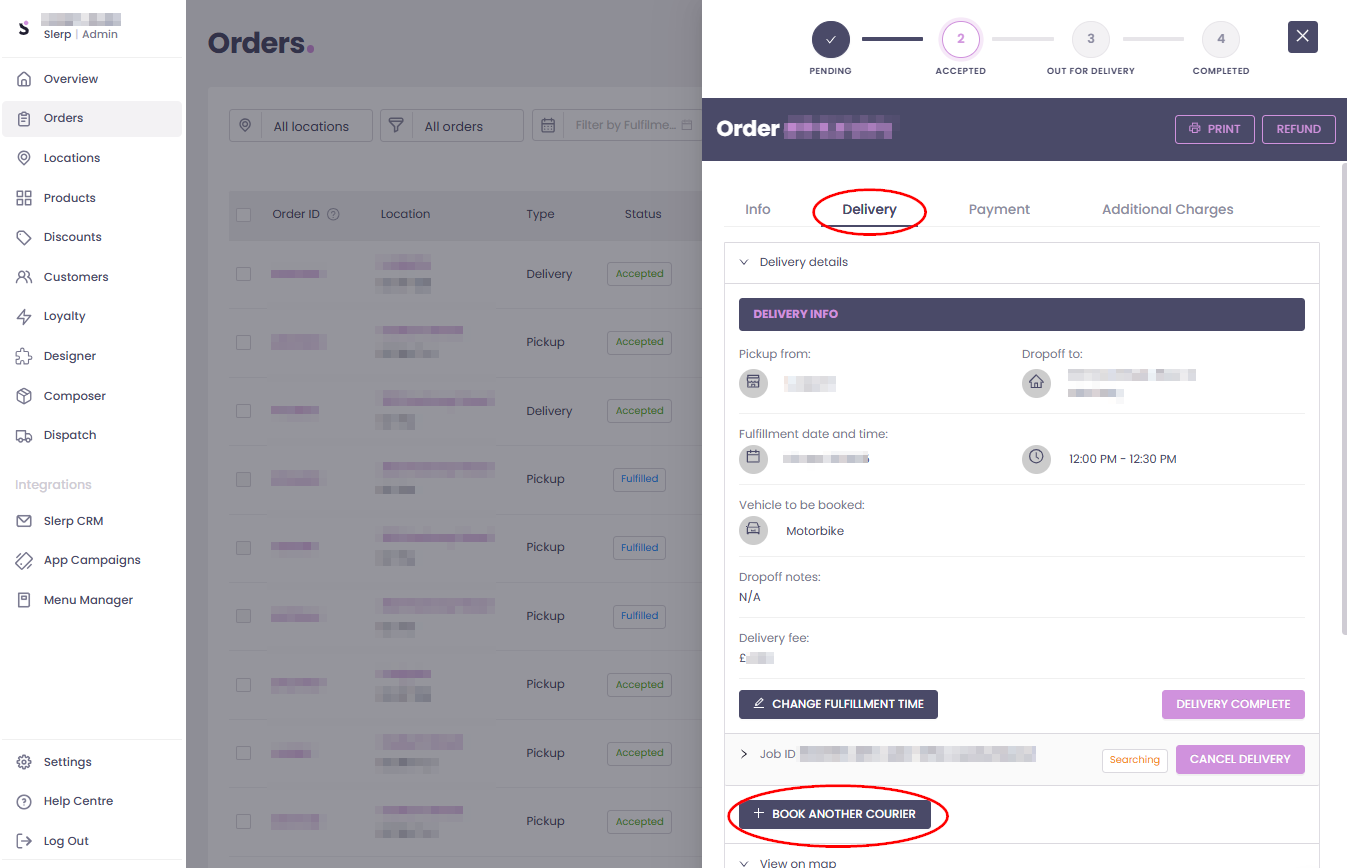This screenshot has height=868, width=1347.
Task: Click the Book Another Courier button
Action: pos(835,814)
